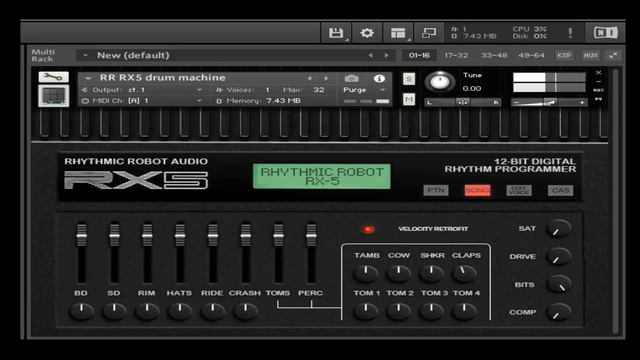Screen dimensions: 640x360
Task: Open the instrument info icon
Action: tap(379, 78)
